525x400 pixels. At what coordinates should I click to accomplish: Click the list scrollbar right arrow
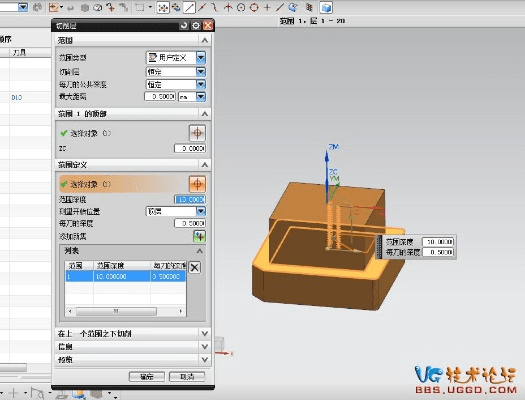(x=181, y=311)
